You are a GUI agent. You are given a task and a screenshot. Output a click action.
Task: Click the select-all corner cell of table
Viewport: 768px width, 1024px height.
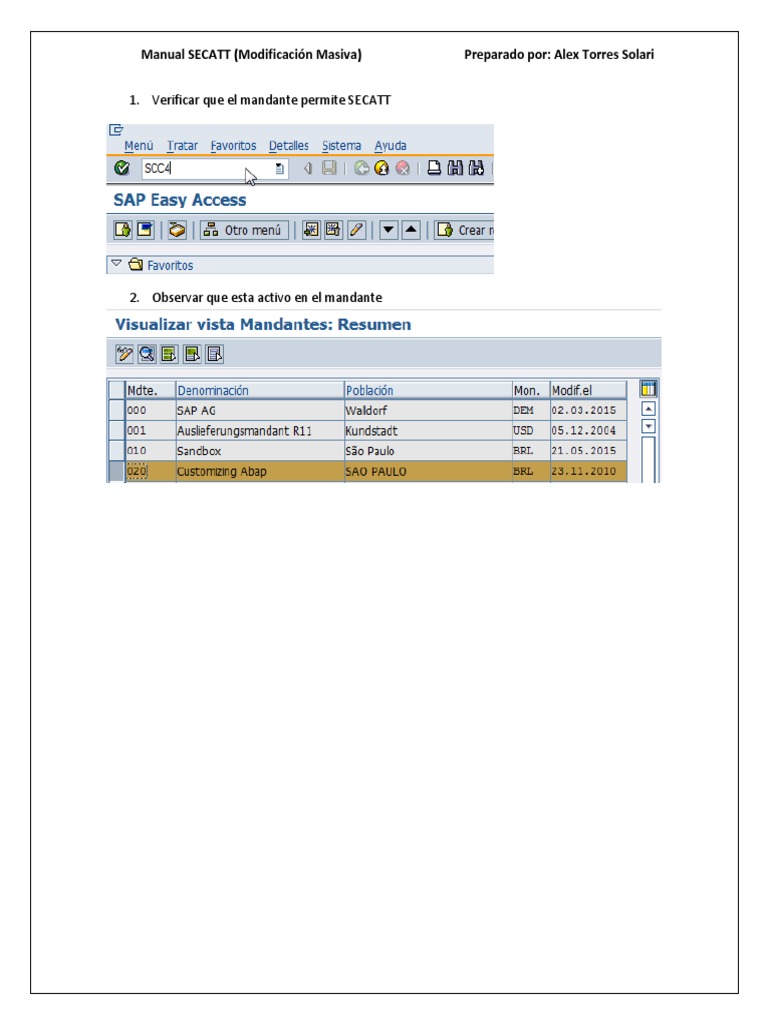point(116,391)
